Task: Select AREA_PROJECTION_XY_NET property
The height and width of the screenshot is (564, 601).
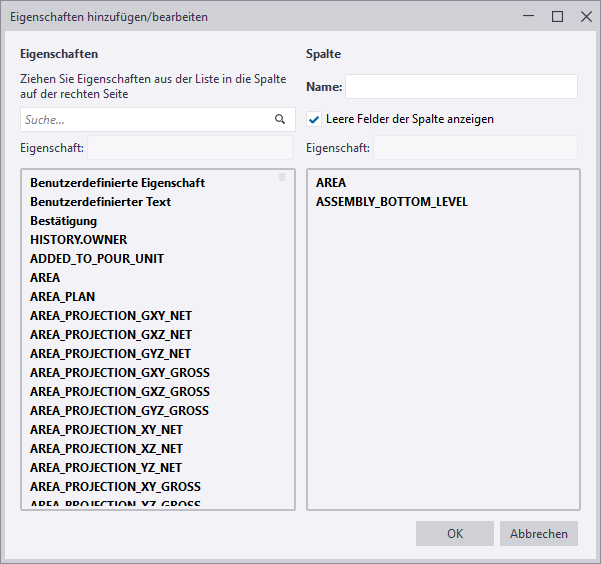Action: tap(106, 430)
